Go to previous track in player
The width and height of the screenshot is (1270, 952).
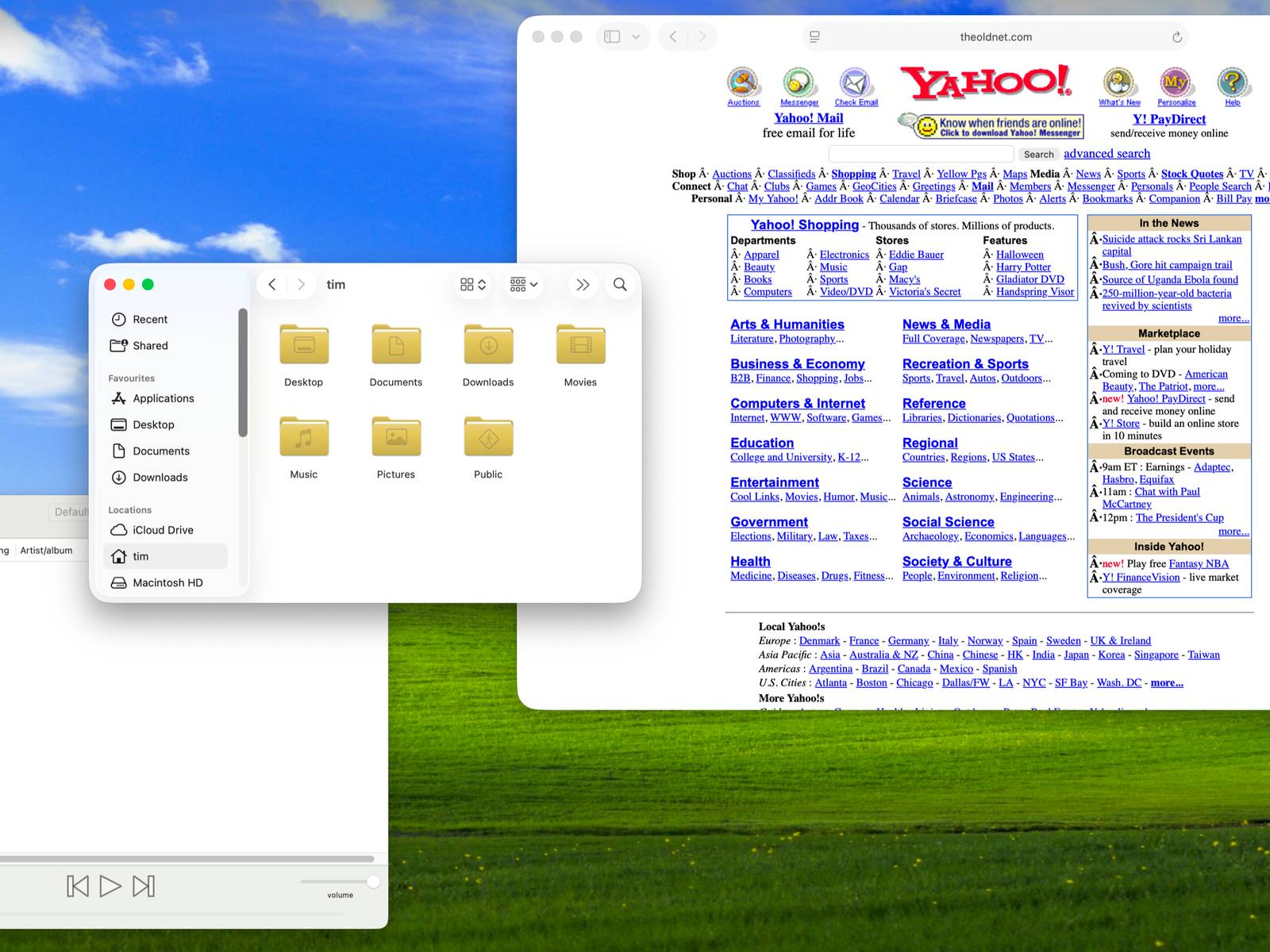pos(78,886)
